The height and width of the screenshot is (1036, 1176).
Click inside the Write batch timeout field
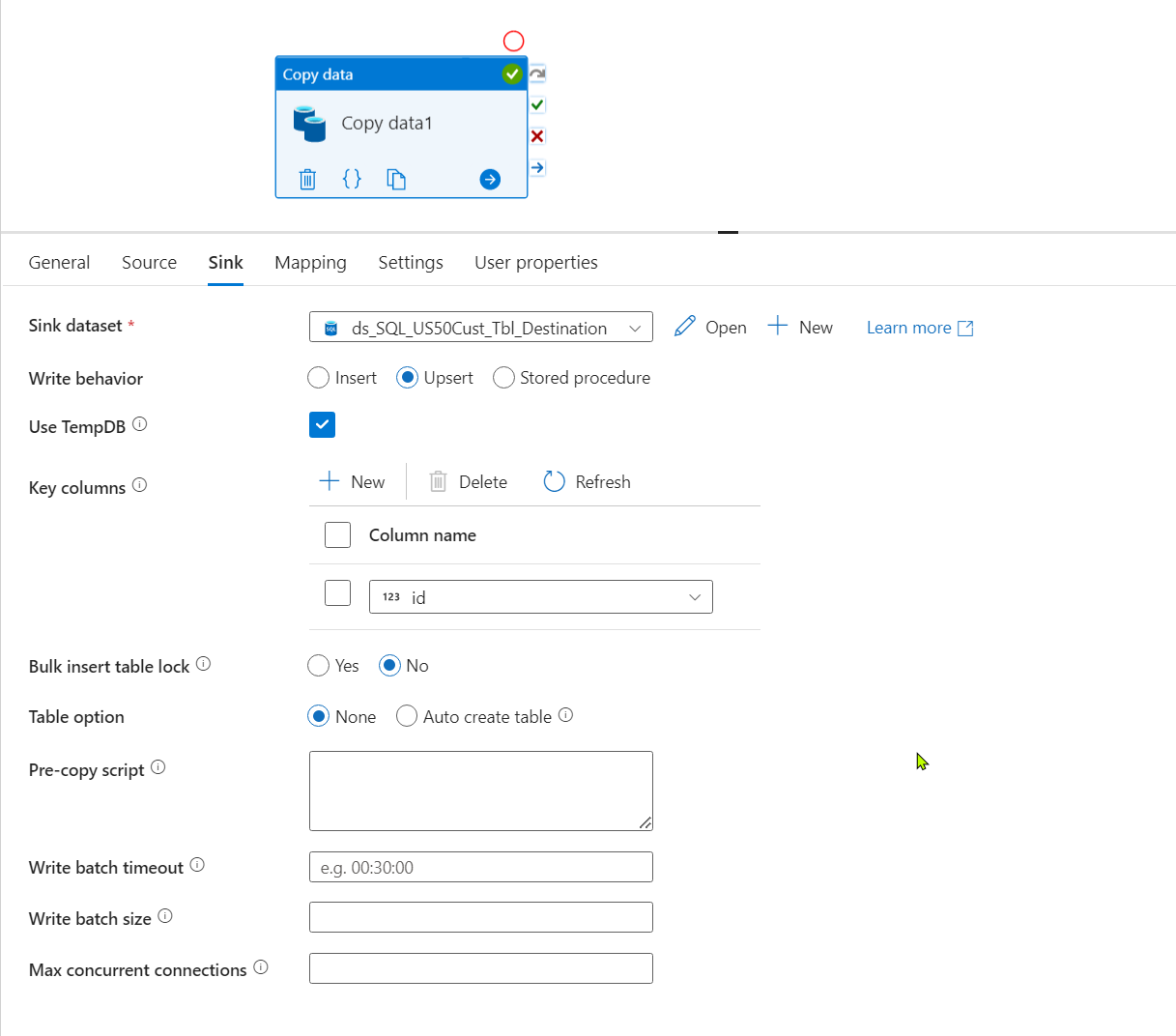[x=480, y=867]
